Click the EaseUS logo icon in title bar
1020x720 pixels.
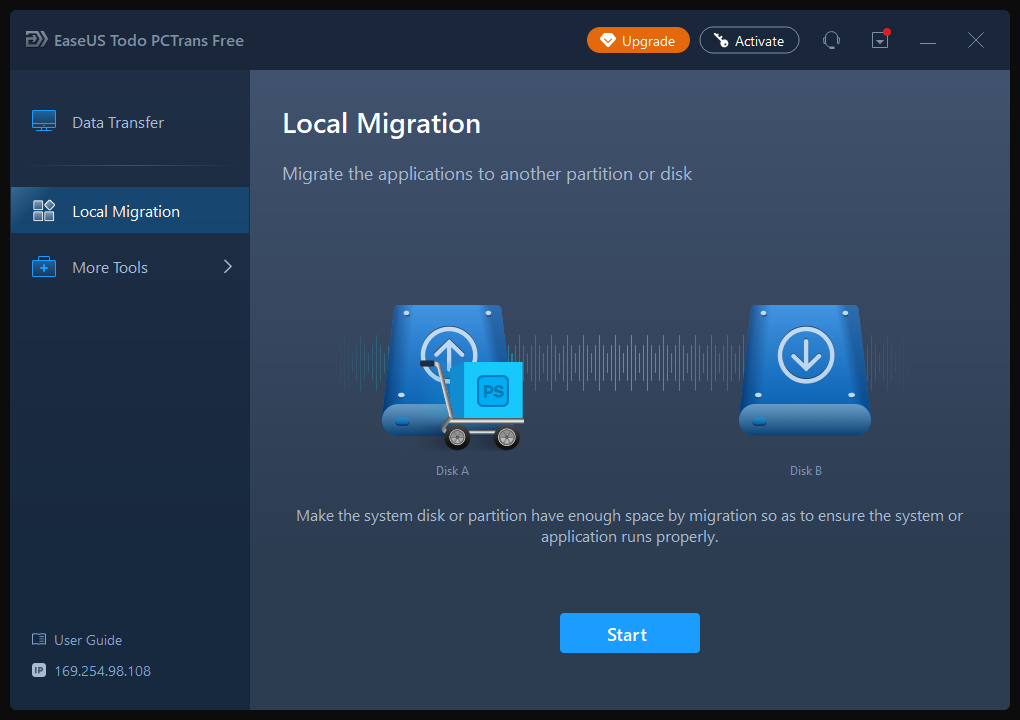pos(36,40)
